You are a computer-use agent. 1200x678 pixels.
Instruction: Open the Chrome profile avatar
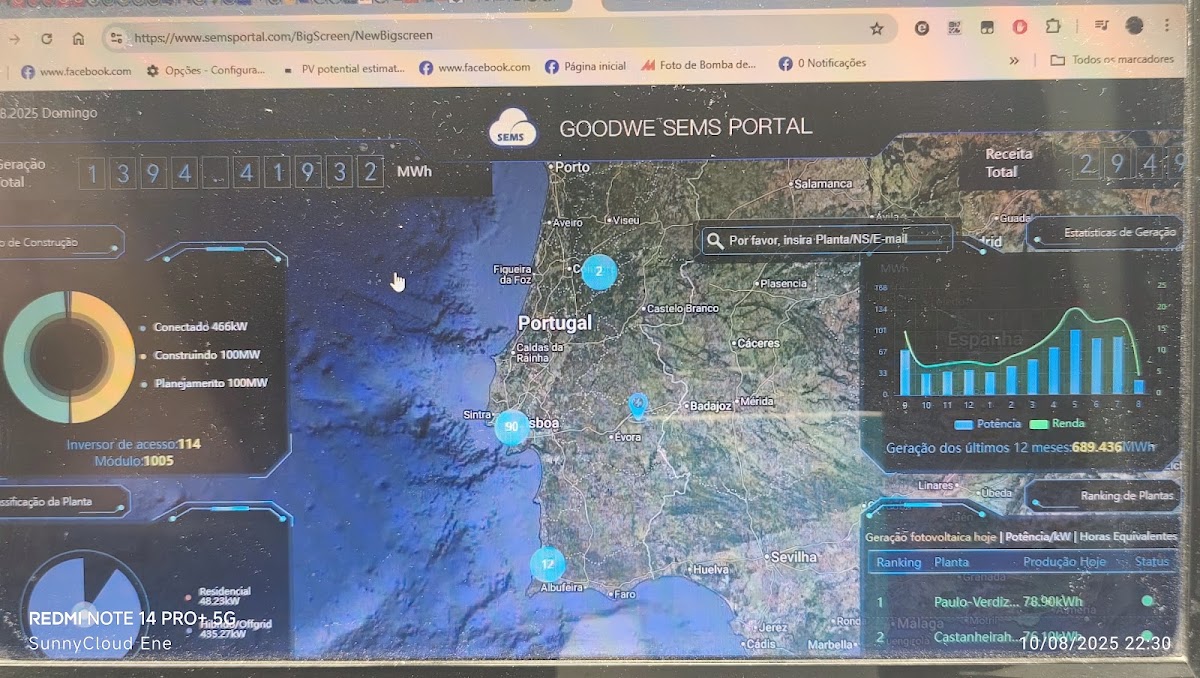pyautogui.click(x=1134, y=25)
